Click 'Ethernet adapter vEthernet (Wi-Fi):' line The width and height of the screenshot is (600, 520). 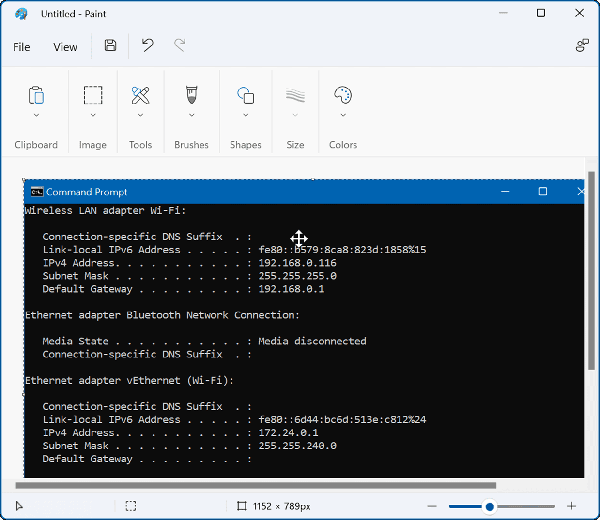coord(129,380)
